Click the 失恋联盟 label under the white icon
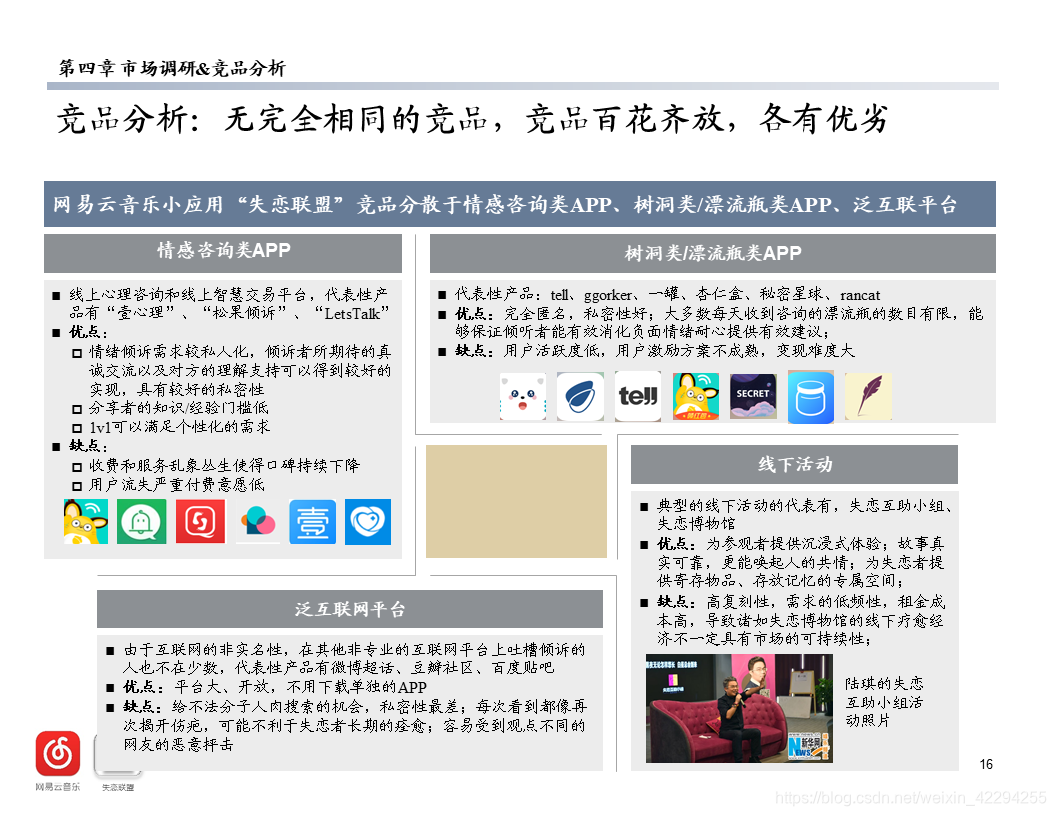 [x=118, y=787]
